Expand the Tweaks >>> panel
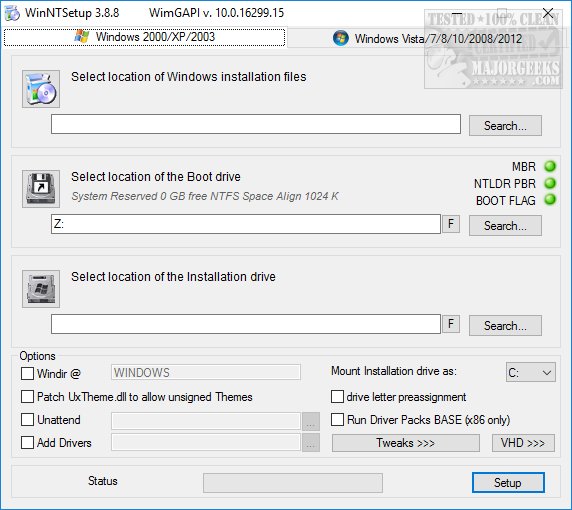Screen dimensions: 572x510 [406, 443]
